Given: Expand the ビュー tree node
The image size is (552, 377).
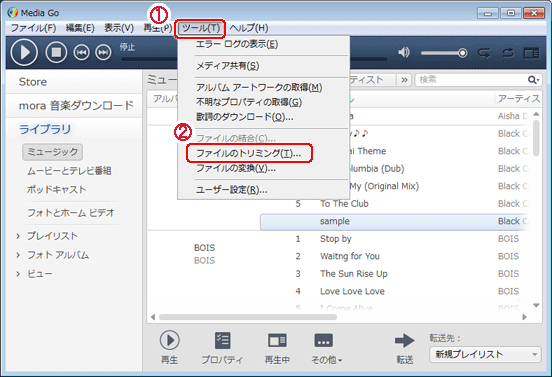Looking at the screenshot, I should point(18,274).
